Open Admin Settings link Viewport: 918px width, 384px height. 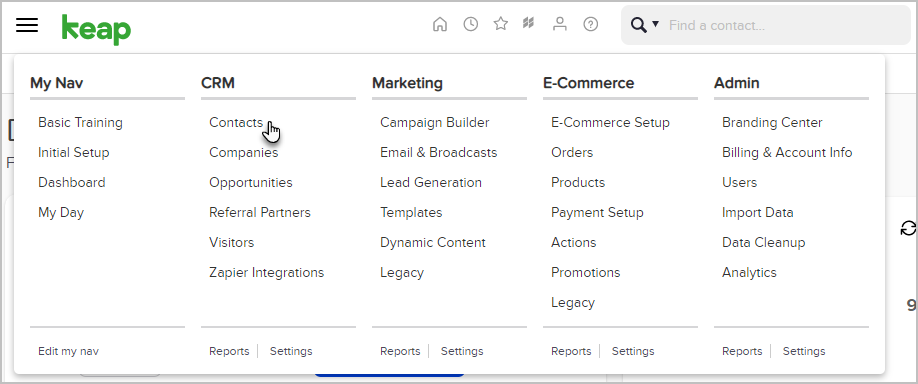(x=804, y=351)
